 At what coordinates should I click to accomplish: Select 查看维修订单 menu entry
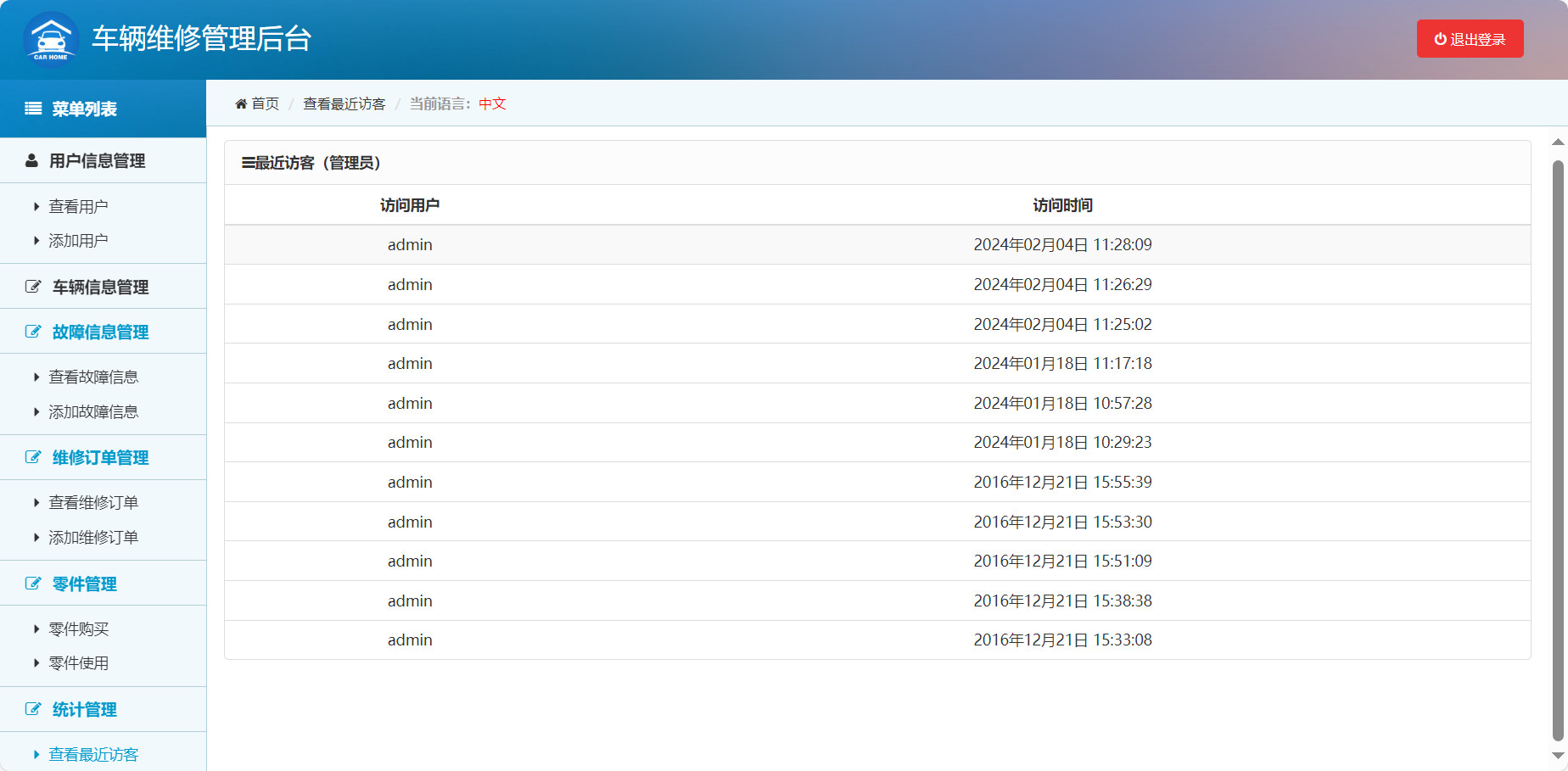click(x=93, y=502)
